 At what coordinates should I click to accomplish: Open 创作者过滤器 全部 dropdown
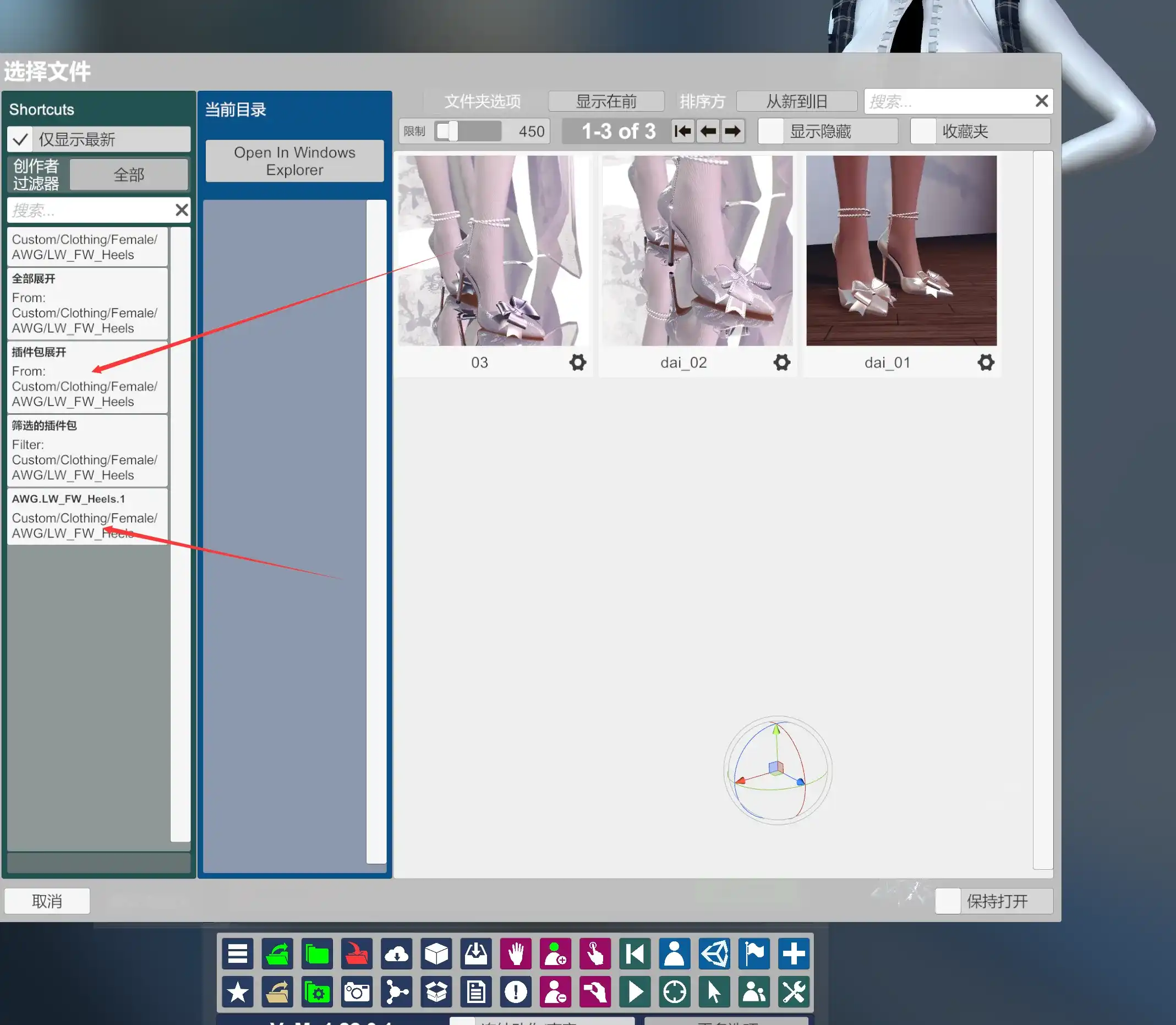click(x=129, y=174)
